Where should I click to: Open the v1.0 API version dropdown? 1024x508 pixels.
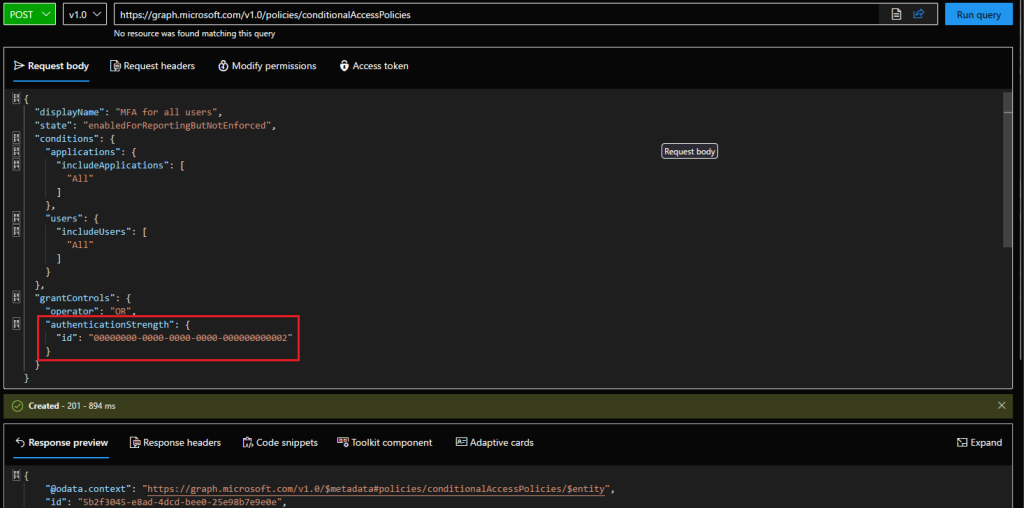[x=85, y=15]
